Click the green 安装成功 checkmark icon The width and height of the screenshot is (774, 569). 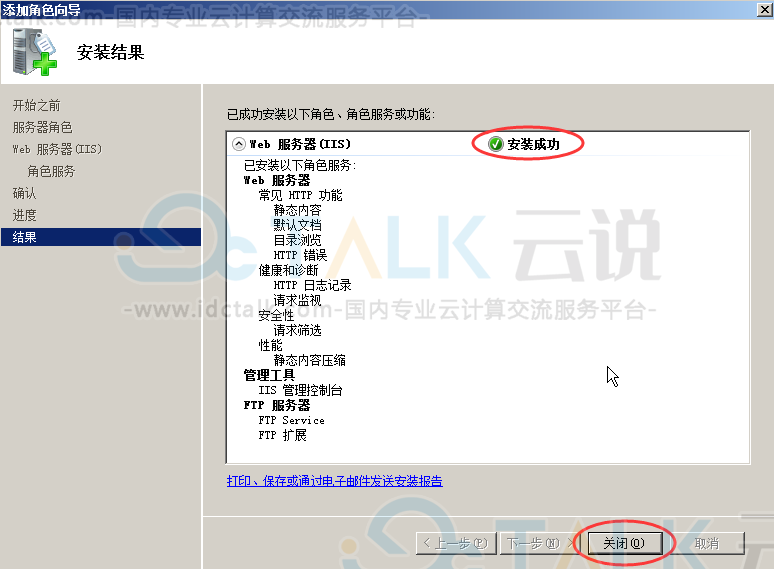click(495, 144)
